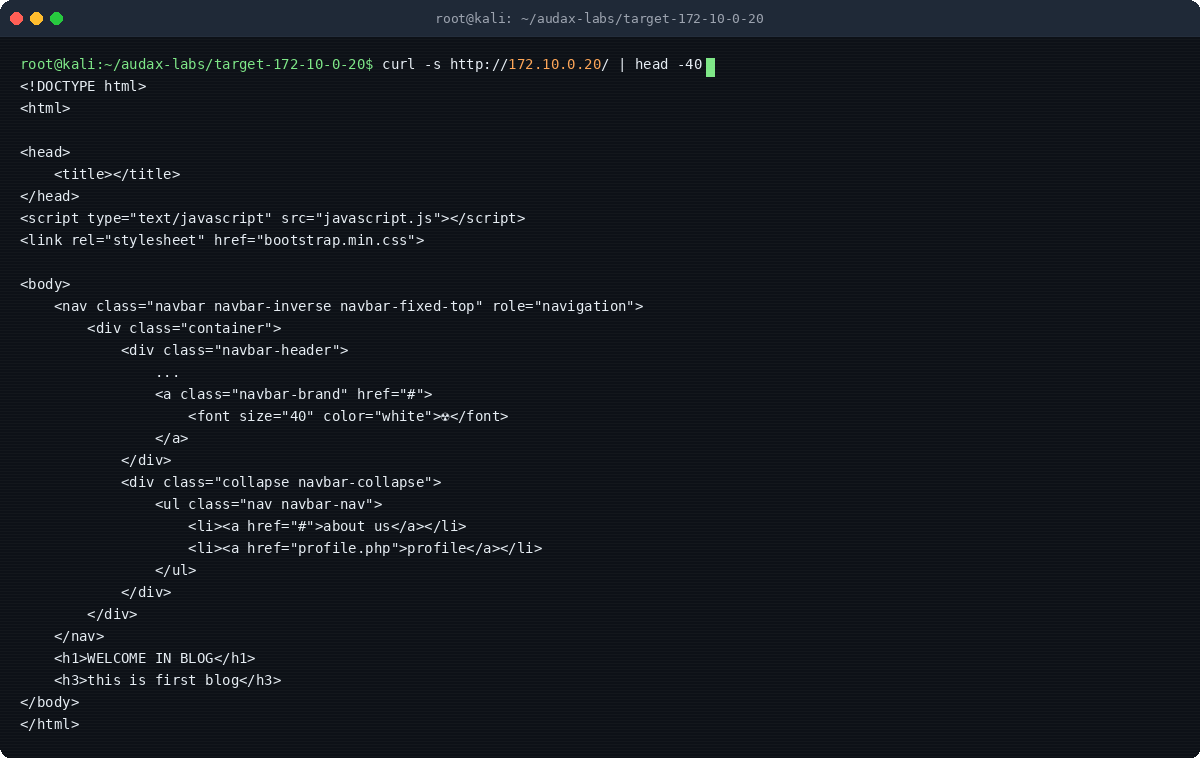
Task: Click the green terminal cursor block
Action: [710, 67]
